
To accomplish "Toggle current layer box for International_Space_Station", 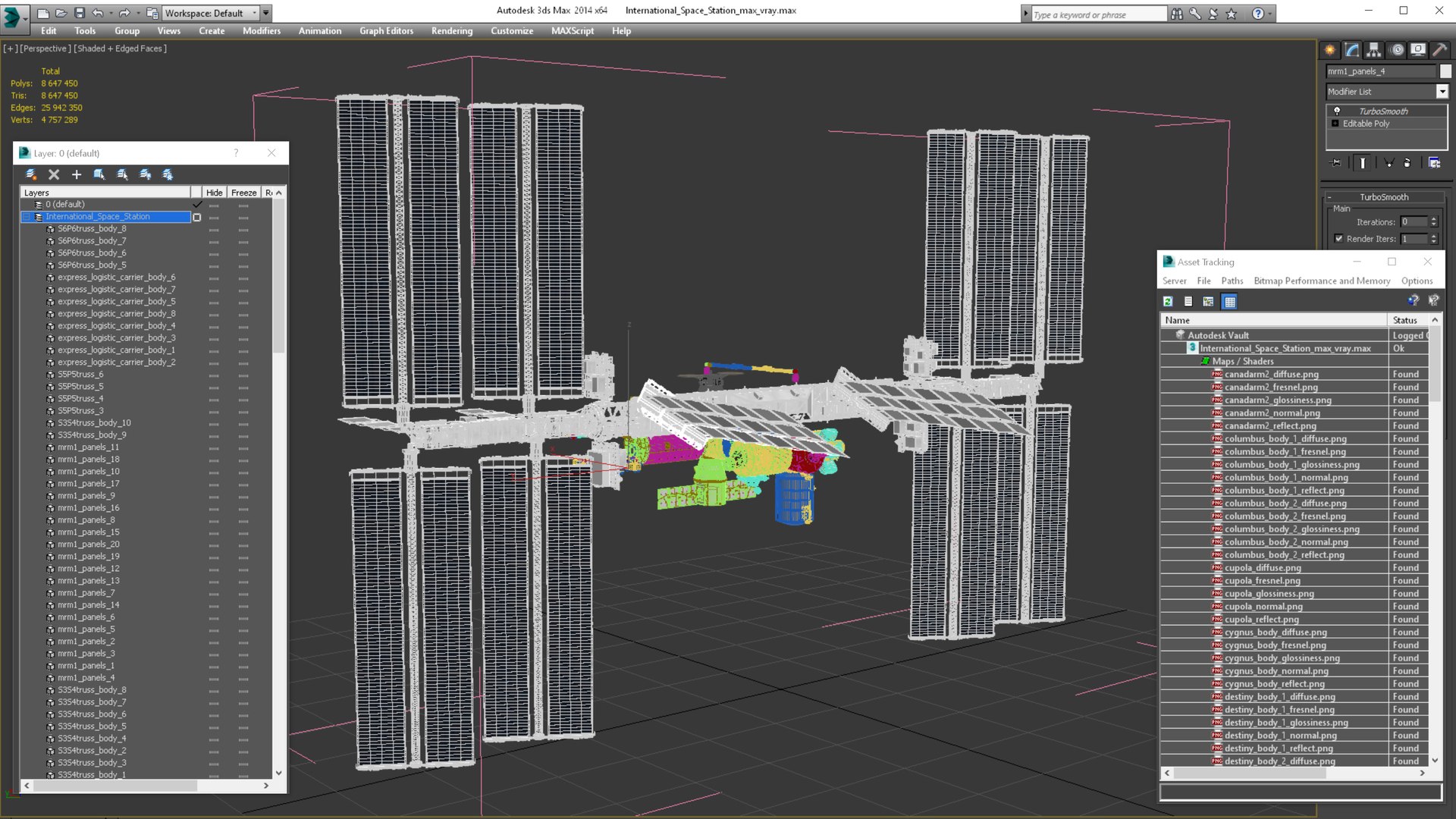I will pos(197,217).
